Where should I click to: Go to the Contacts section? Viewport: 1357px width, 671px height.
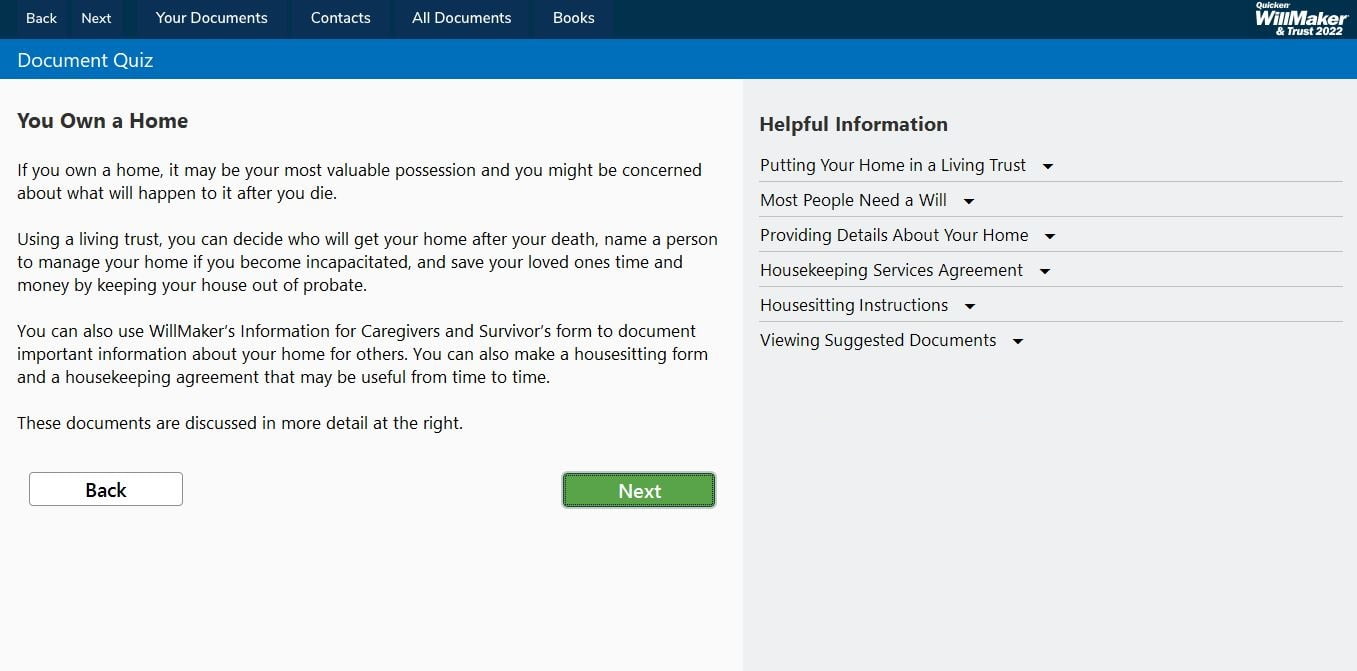click(340, 18)
